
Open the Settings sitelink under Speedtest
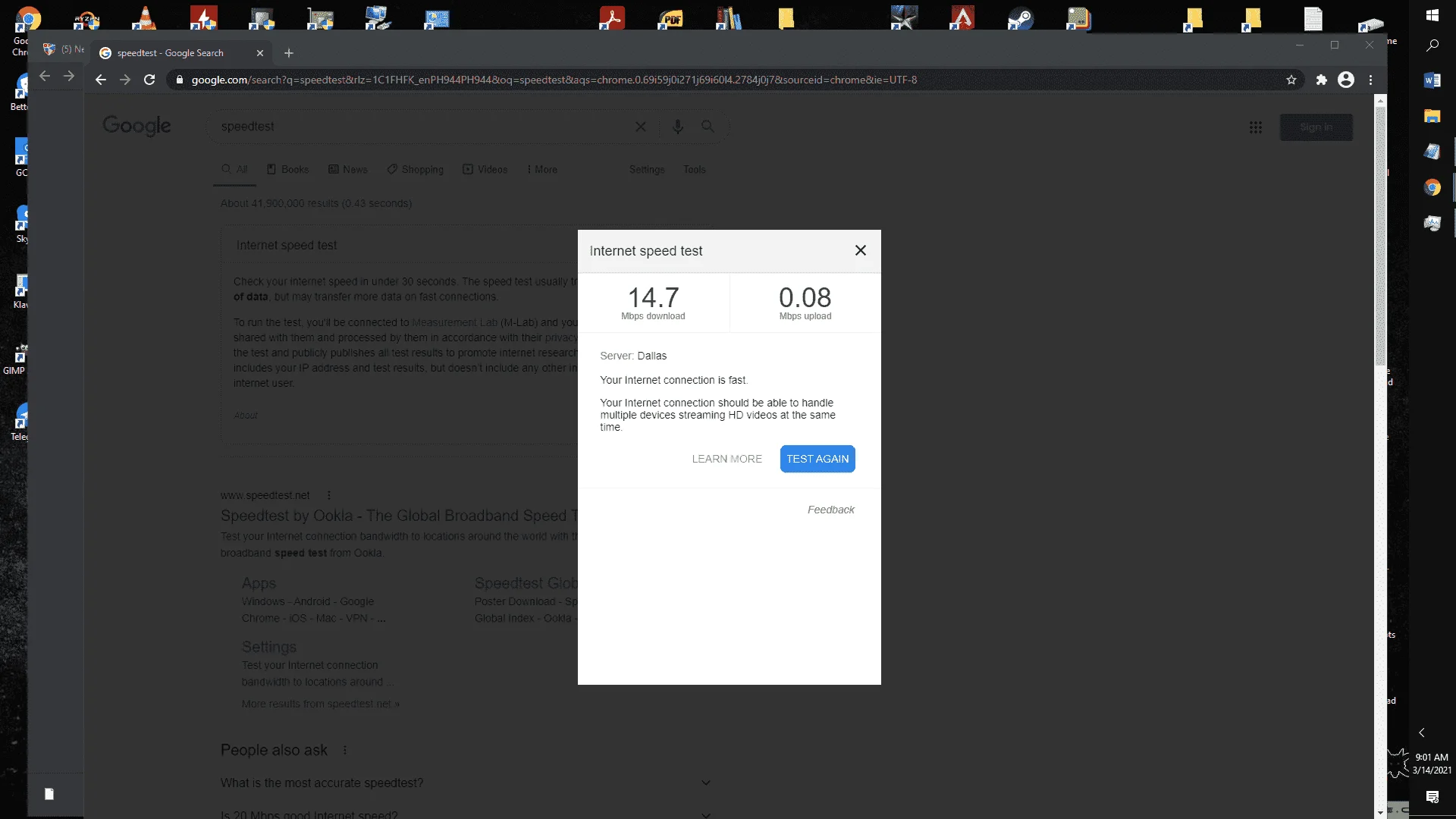(x=269, y=647)
